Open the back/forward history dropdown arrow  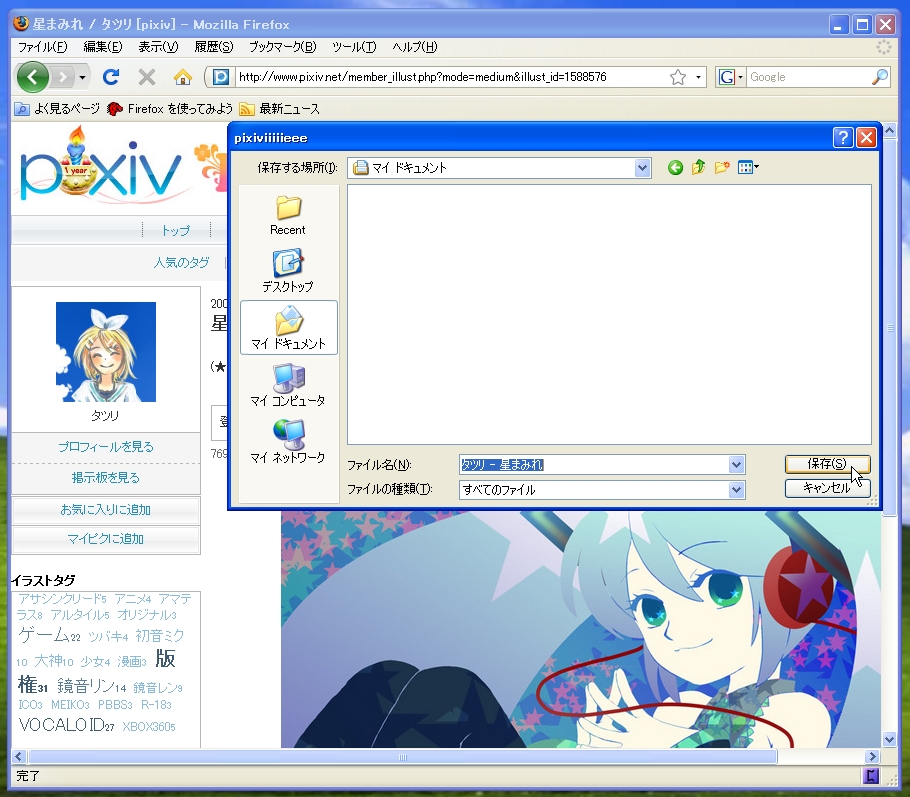[x=82, y=77]
